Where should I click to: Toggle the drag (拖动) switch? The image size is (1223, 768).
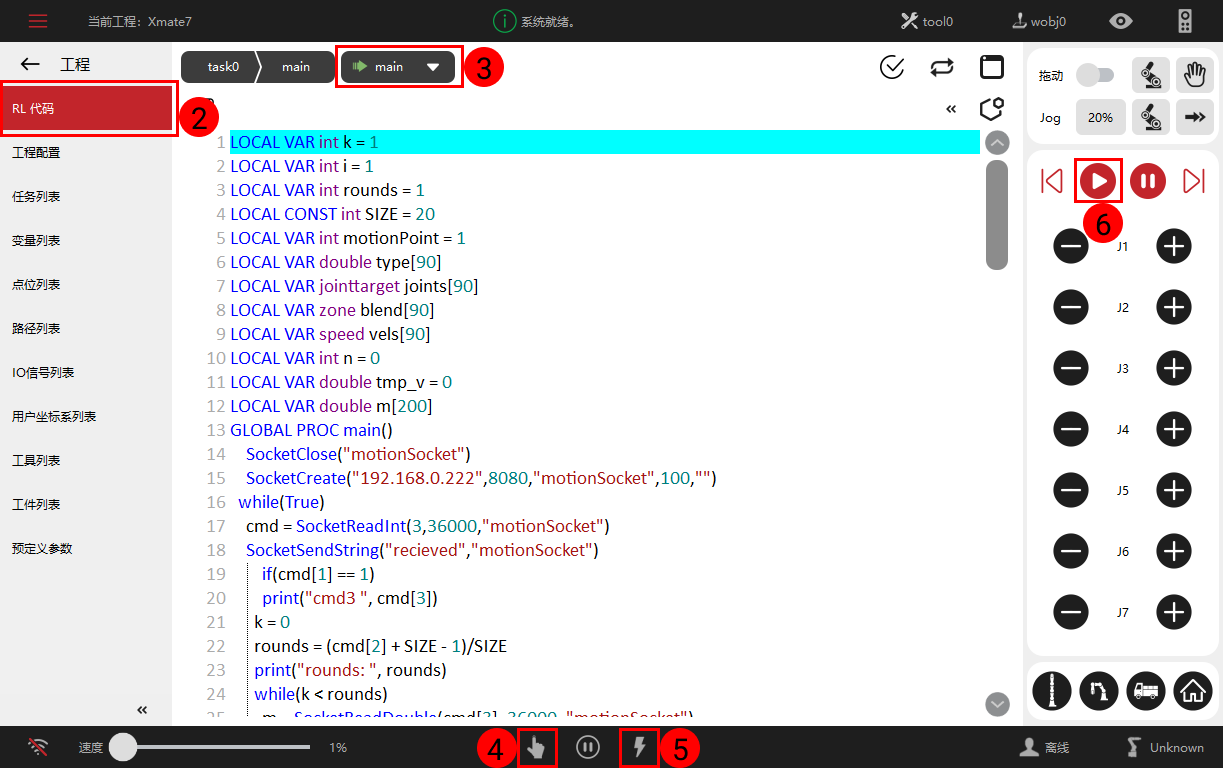pos(1094,75)
